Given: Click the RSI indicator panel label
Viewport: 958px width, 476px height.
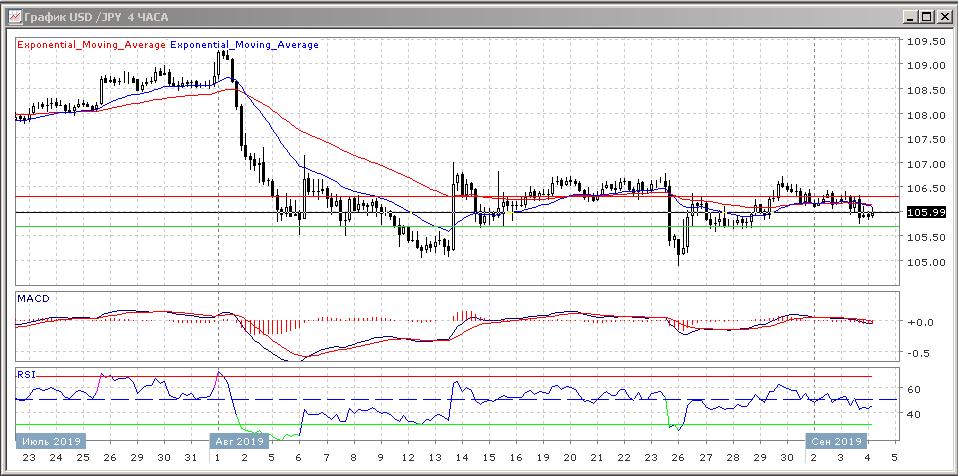Looking at the screenshot, I should tap(27, 374).
